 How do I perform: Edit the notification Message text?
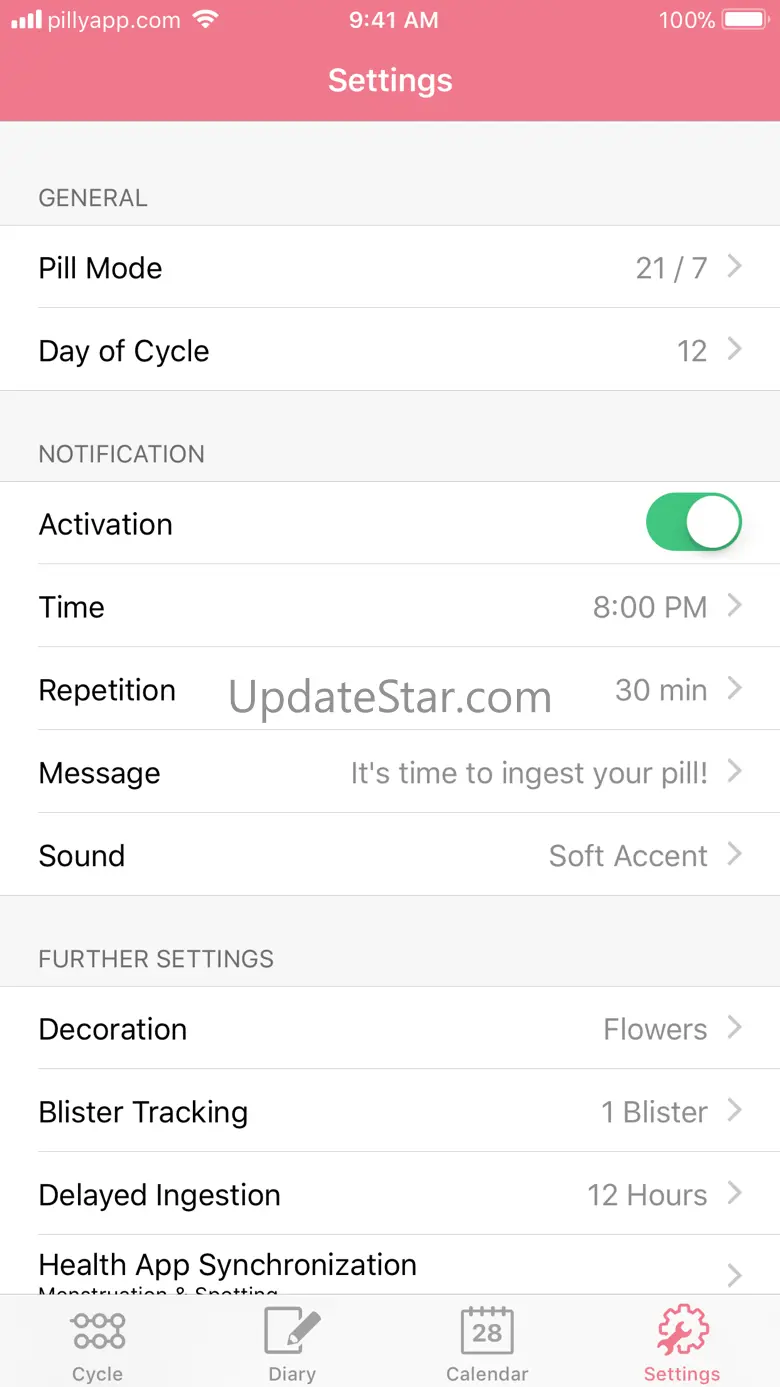pos(528,773)
